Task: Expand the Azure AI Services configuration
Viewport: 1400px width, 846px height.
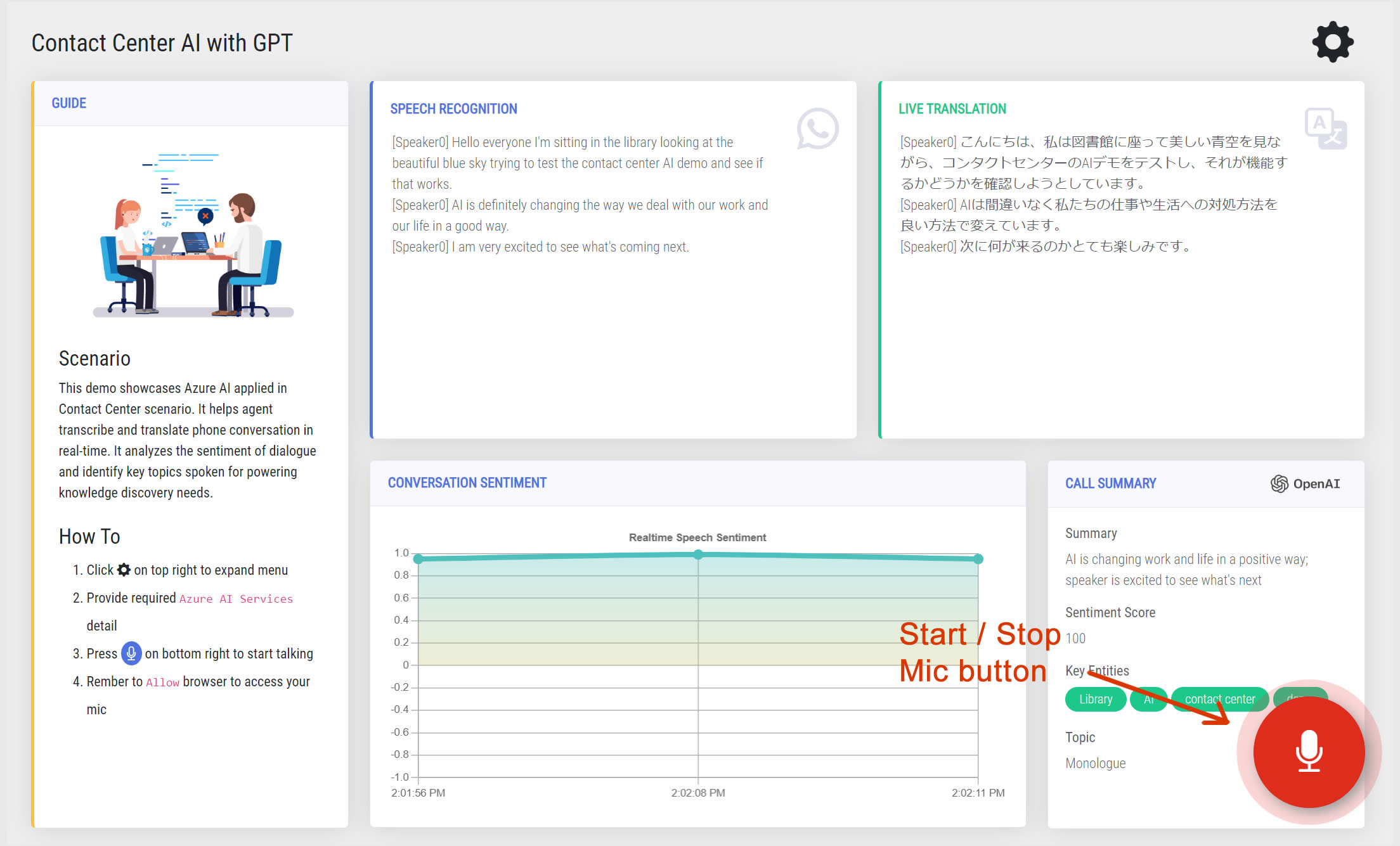Action: [x=1333, y=42]
